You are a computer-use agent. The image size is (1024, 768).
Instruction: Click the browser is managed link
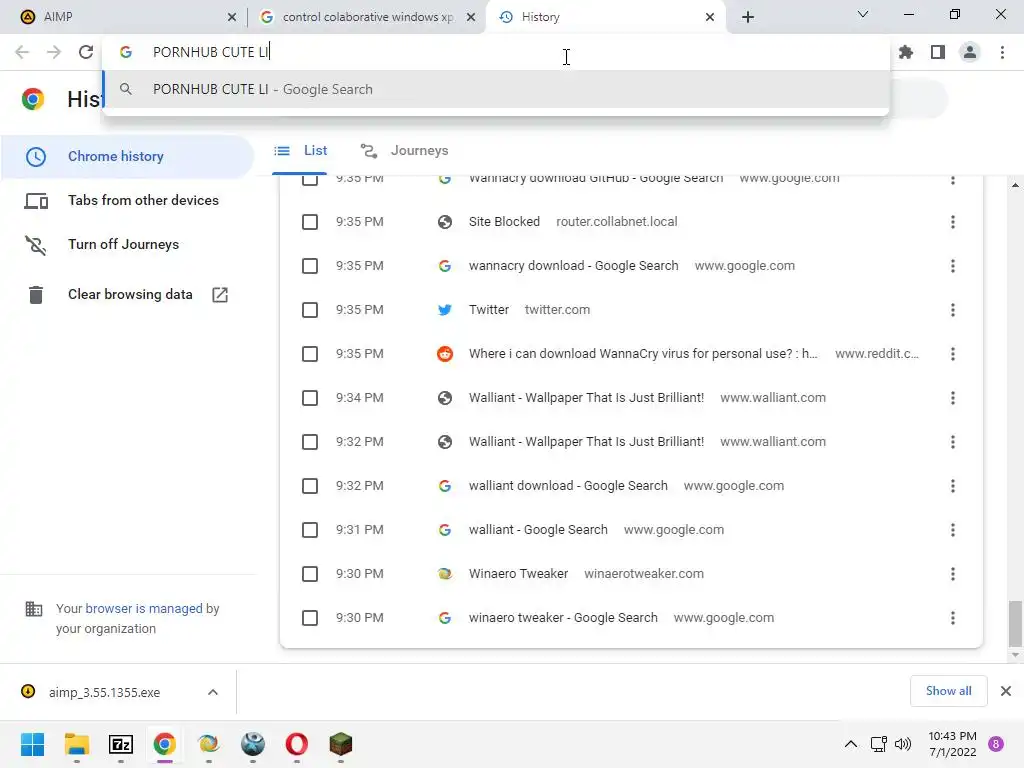click(144, 609)
